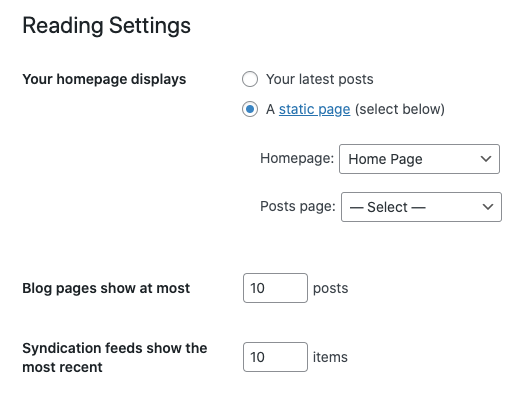Viewport: 526px width, 401px height.
Task: Click the "posts" text beside the number field
Action: point(330,289)
